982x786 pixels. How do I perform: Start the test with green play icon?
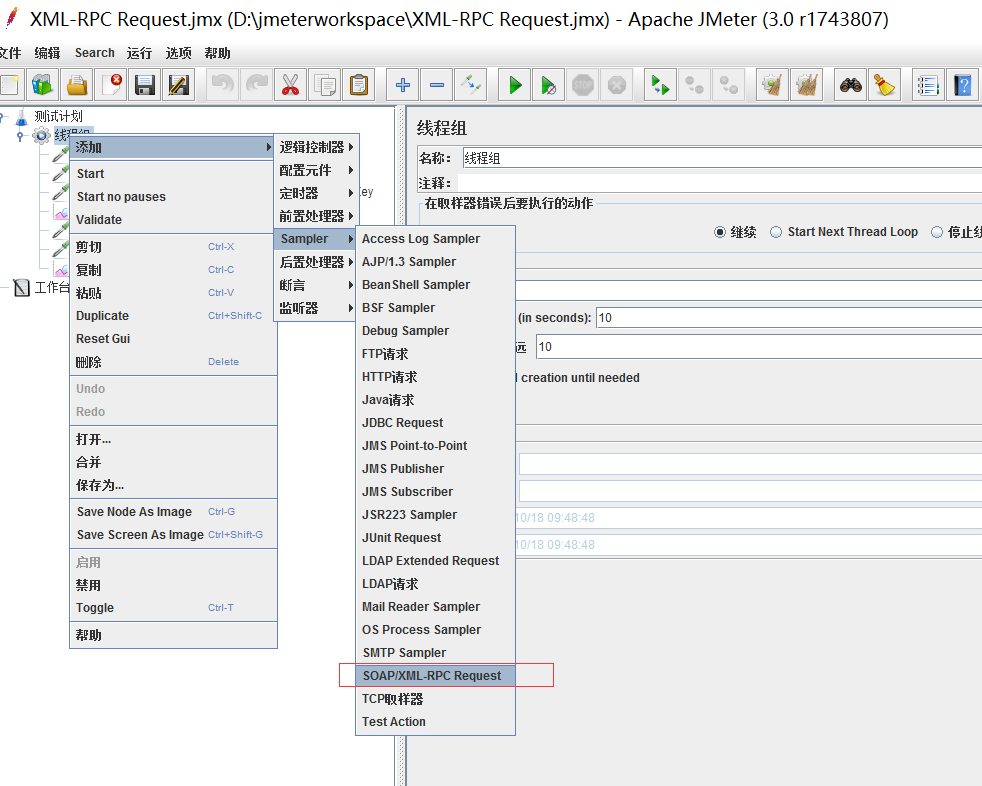(515, 85)
